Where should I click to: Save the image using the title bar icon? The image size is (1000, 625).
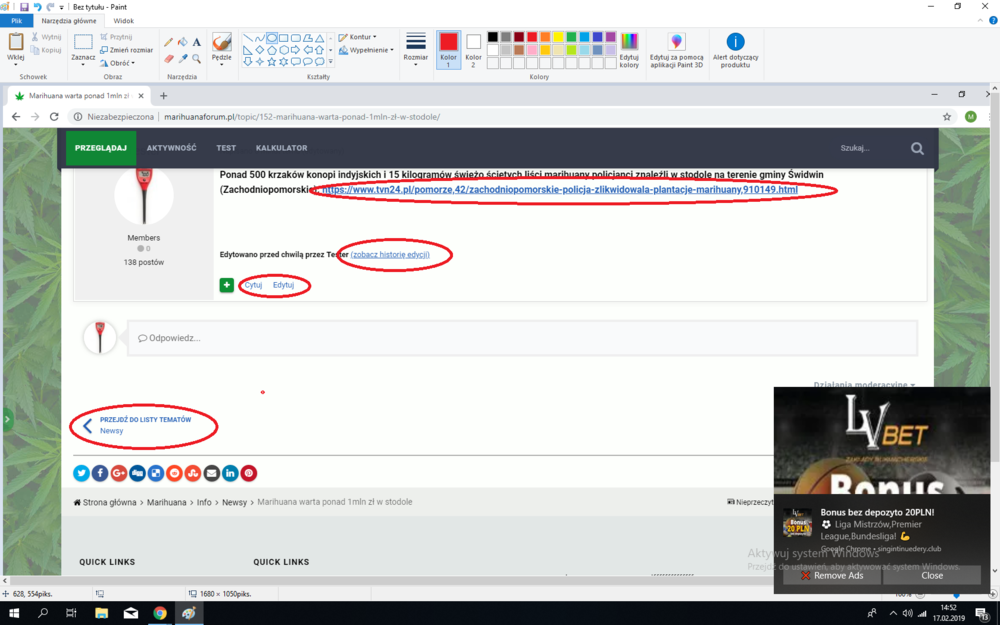click(24, 6)
